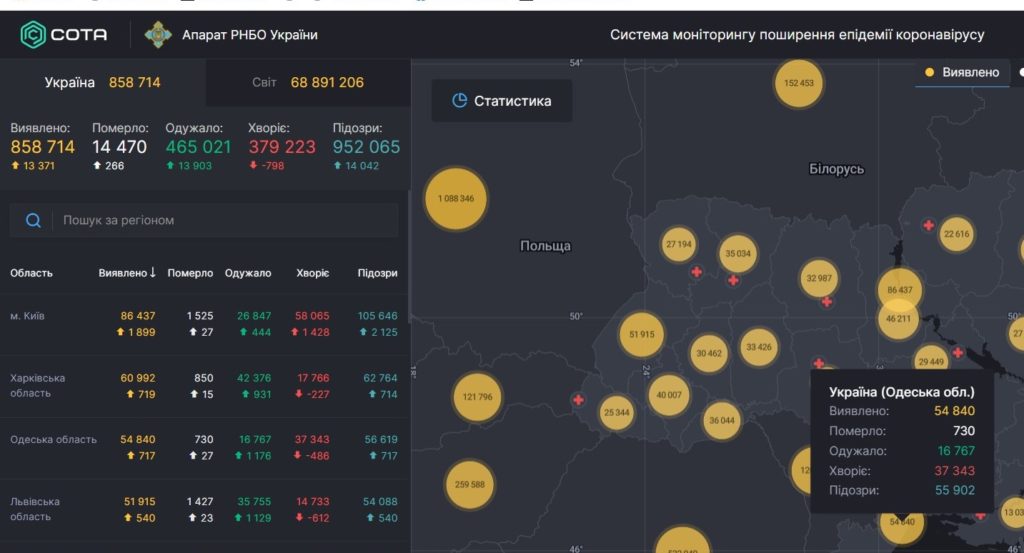Open the Статистика button
1024x553 pixels.
pyautogui.click(x=502, y=101)
